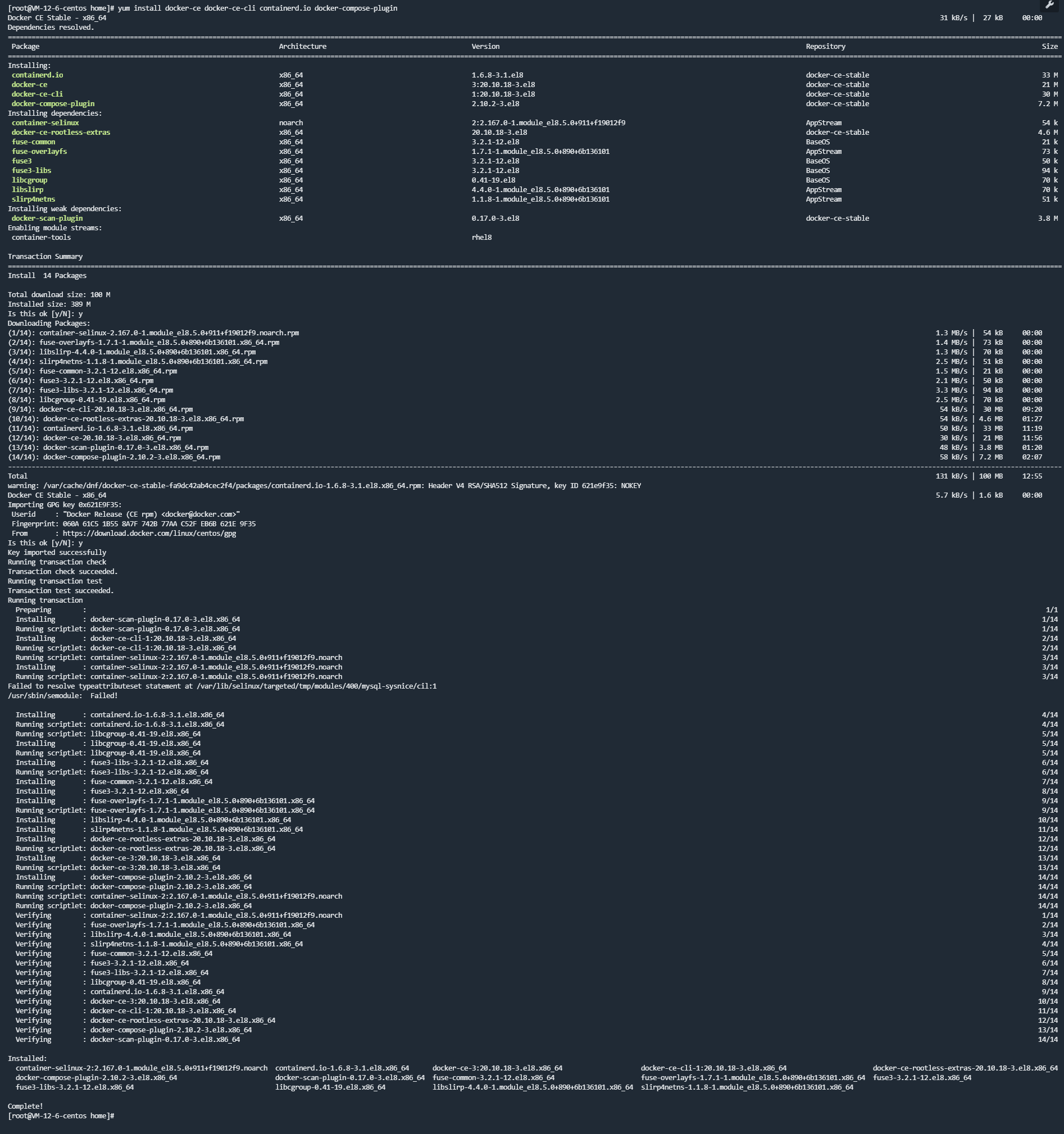Click download time "11:56"
Screen dimensions: 1064x1134
pyautogui.click(x=1032, y=438)
